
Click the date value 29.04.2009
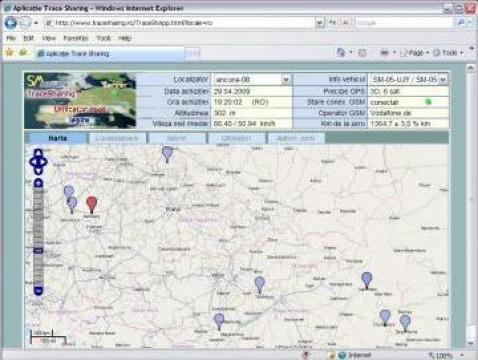click(232, 91)
